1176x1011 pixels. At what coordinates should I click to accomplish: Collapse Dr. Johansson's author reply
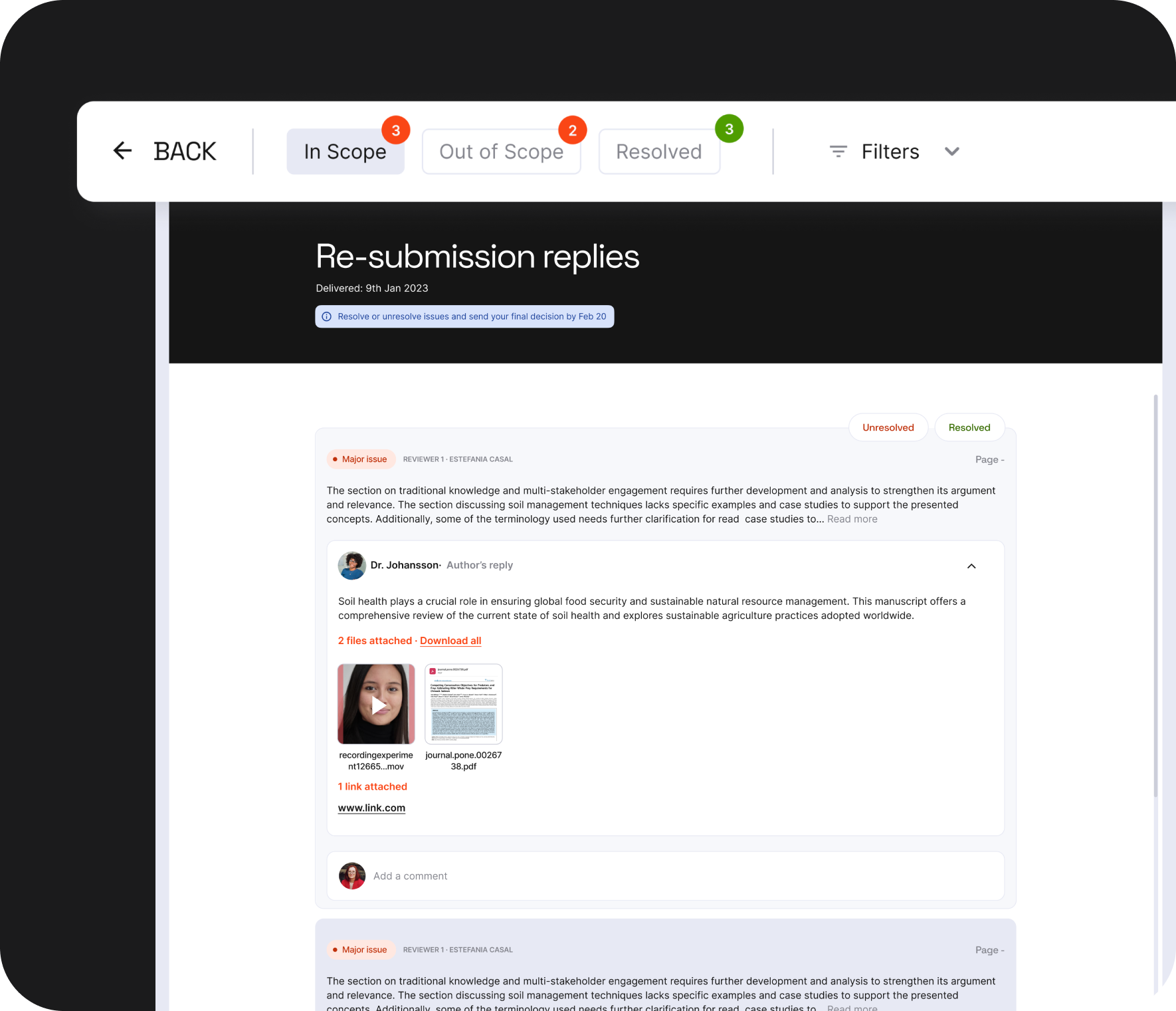tap(971, 566)
